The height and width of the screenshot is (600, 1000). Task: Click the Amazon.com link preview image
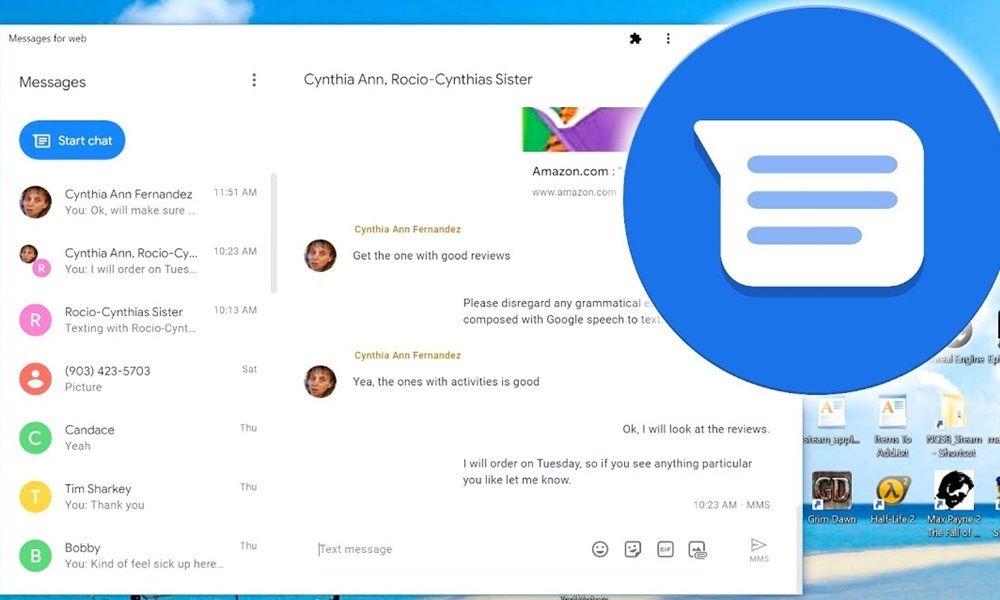pyautogui.click(x=582, y=129)
